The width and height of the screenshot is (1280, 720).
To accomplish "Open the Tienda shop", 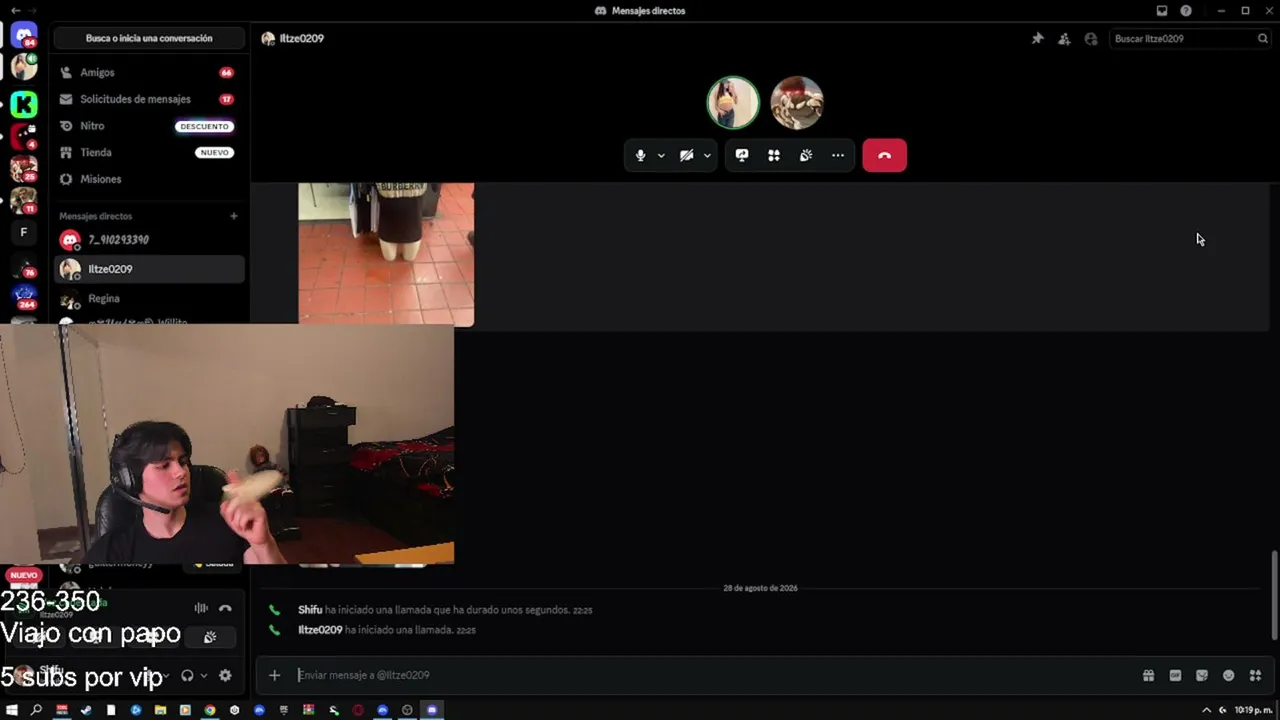I will (x=149, y=152).
